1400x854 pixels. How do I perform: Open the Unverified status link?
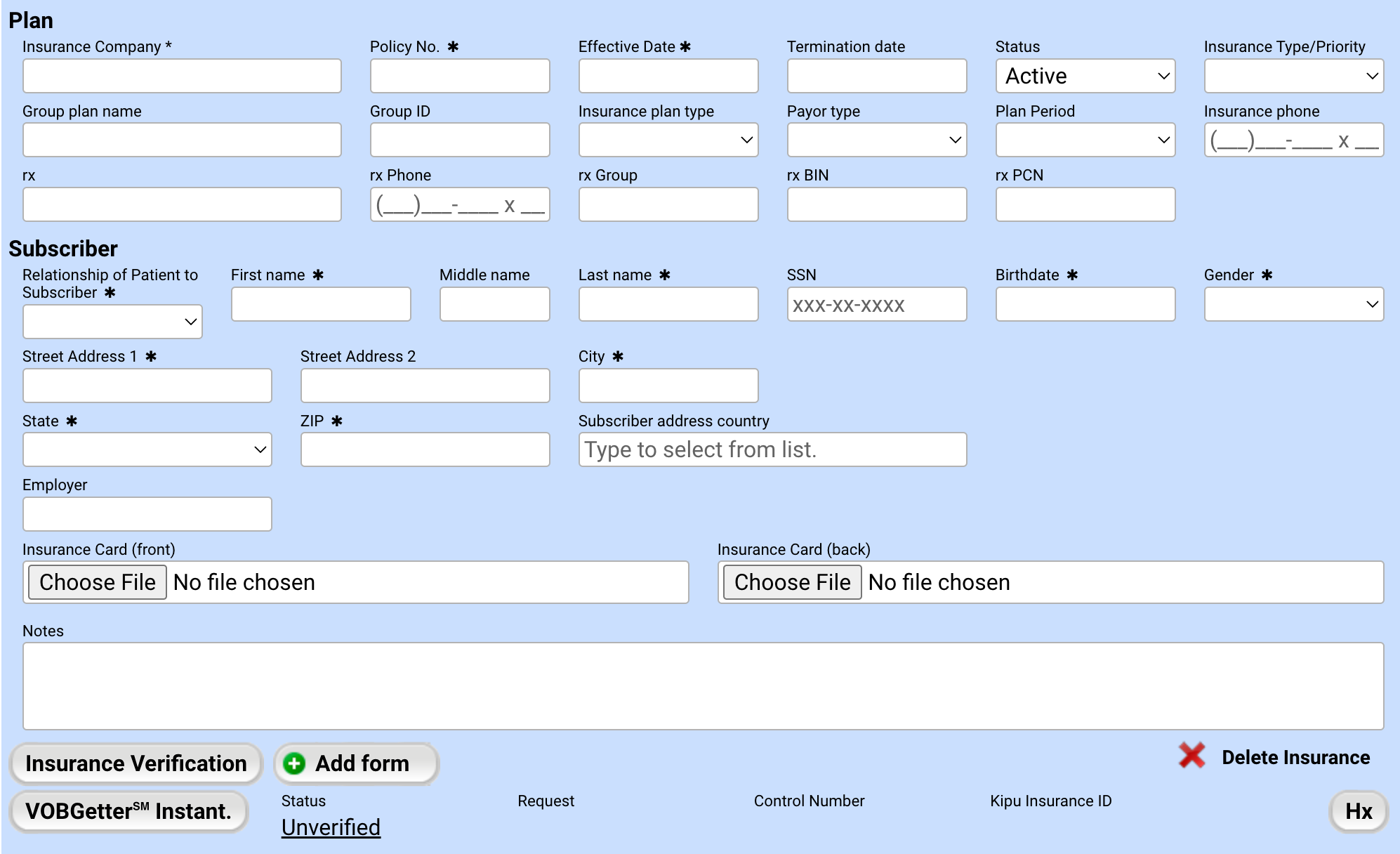coord(331,827)
